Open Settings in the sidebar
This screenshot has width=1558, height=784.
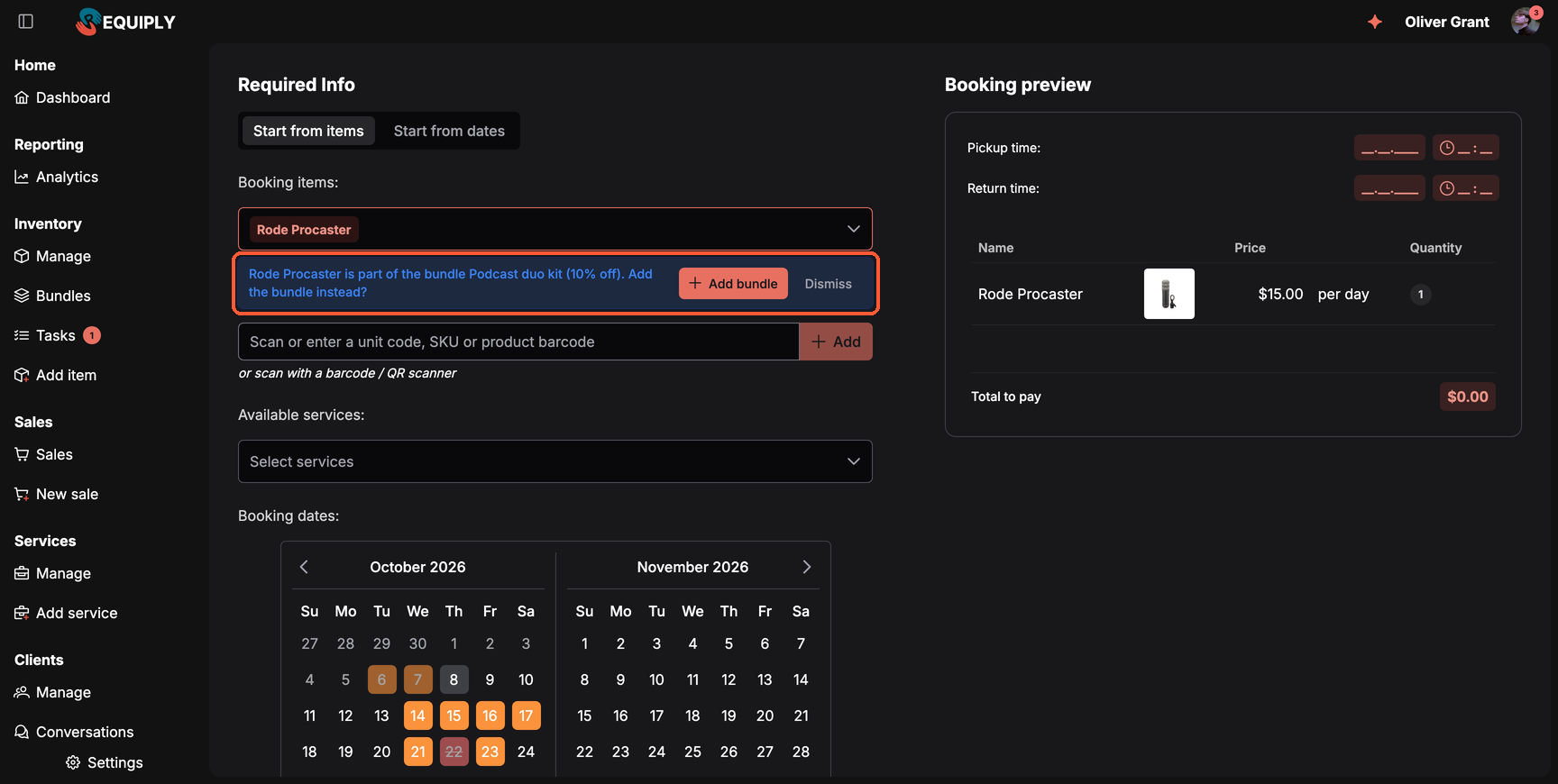[x=105, y=762]
